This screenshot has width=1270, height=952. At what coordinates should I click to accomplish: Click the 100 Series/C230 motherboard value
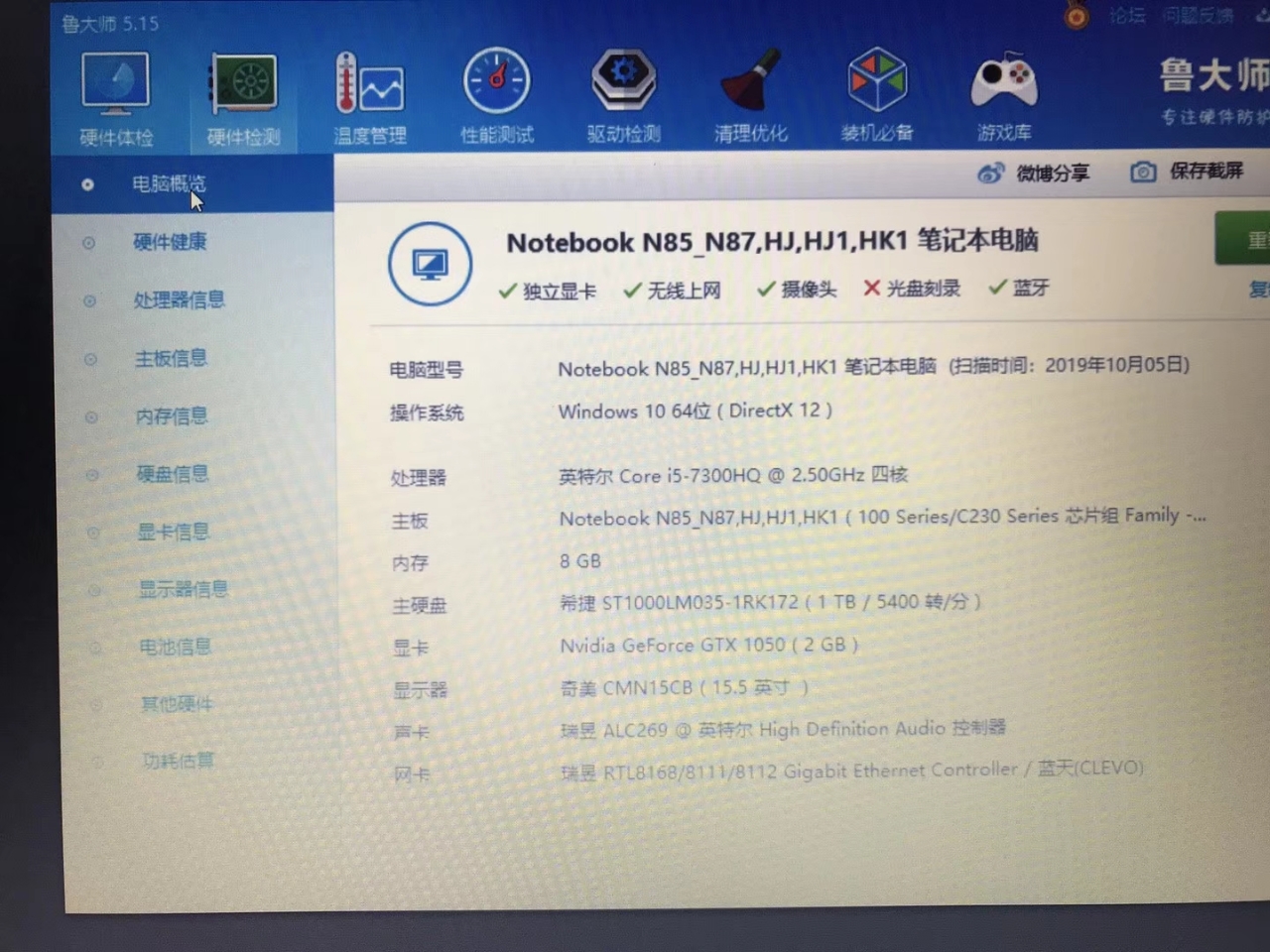(882, 517)
